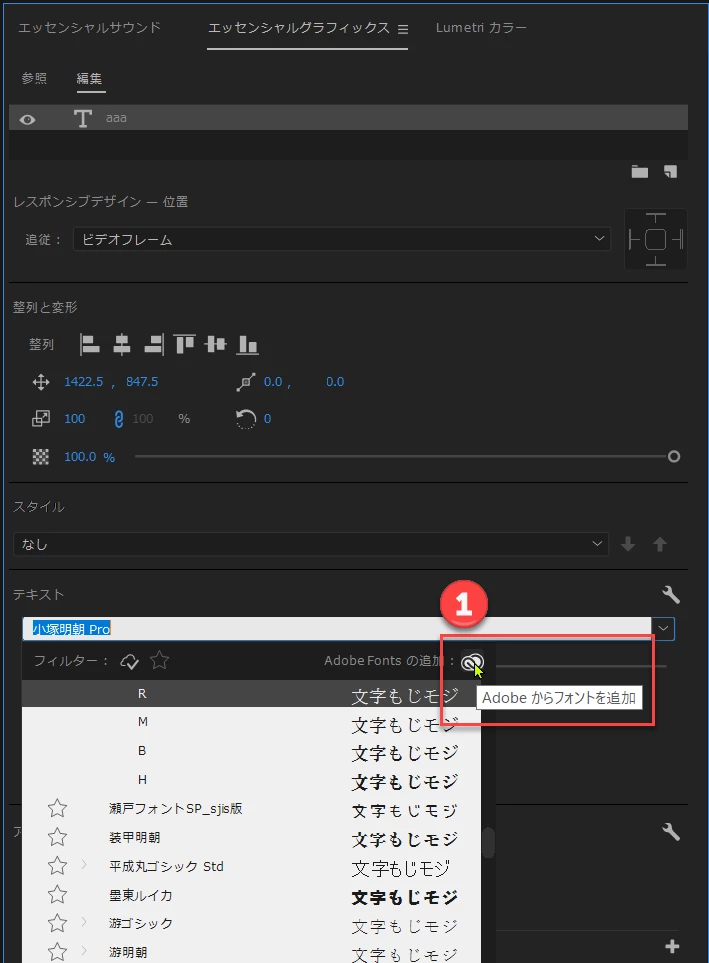Align bottom icon in 整列 row
This screenshot has height=963, width=709.
coord(247,344)
